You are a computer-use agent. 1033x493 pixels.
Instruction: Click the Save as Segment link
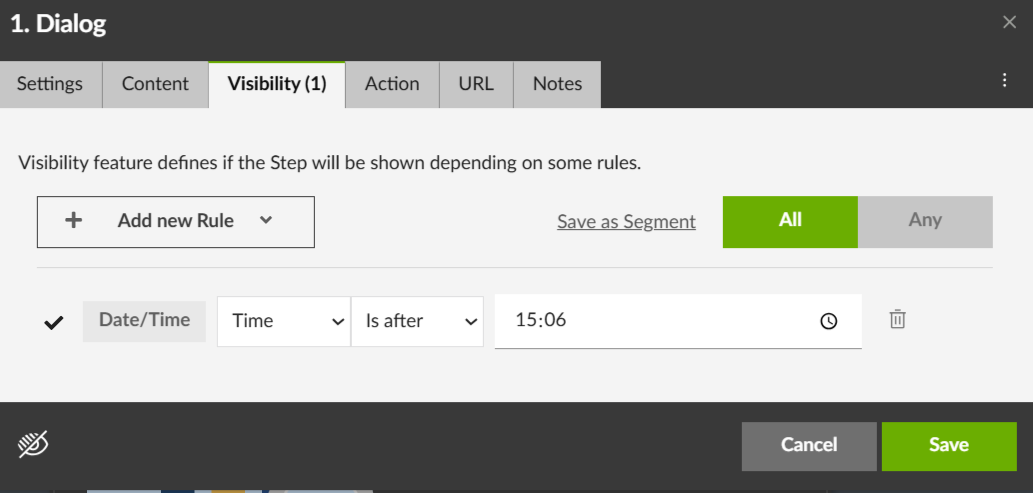[626, 222]
